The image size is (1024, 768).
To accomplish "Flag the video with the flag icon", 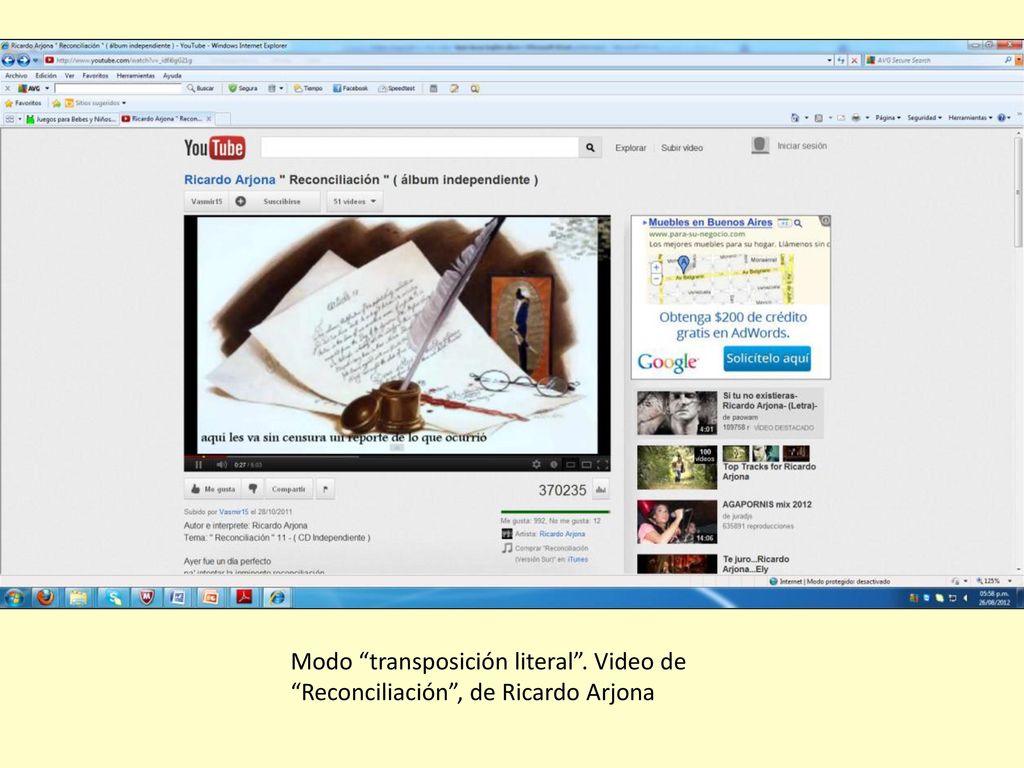I will (325, 488).
